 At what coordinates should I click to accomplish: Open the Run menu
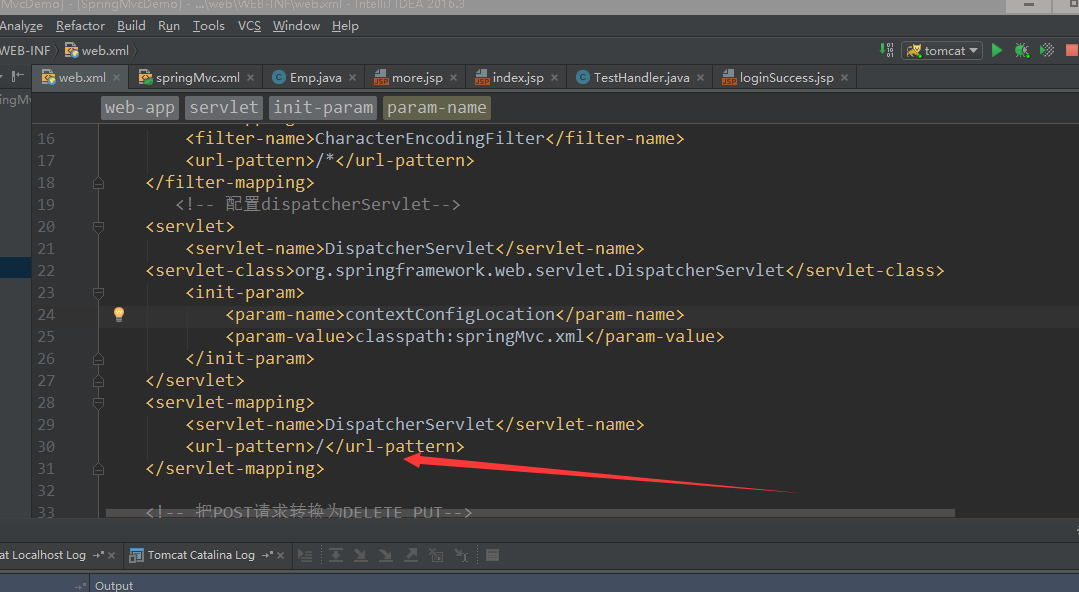click(x=169, y=25)
